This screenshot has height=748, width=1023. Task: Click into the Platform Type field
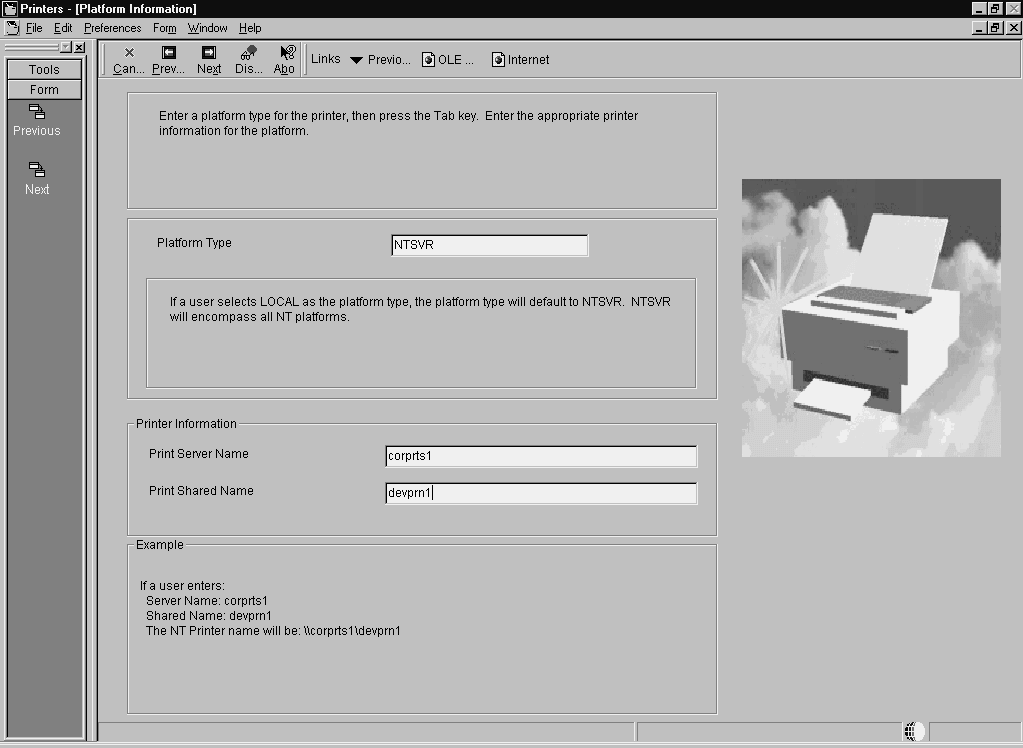(489, 245)
